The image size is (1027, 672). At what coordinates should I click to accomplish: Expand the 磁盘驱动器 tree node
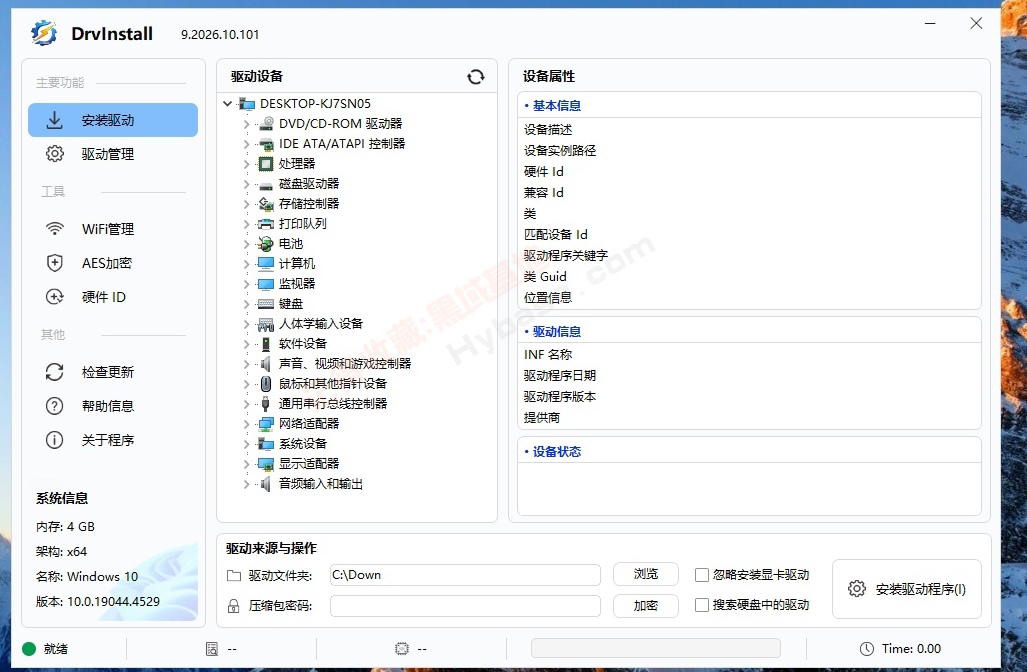pos(247,184)
